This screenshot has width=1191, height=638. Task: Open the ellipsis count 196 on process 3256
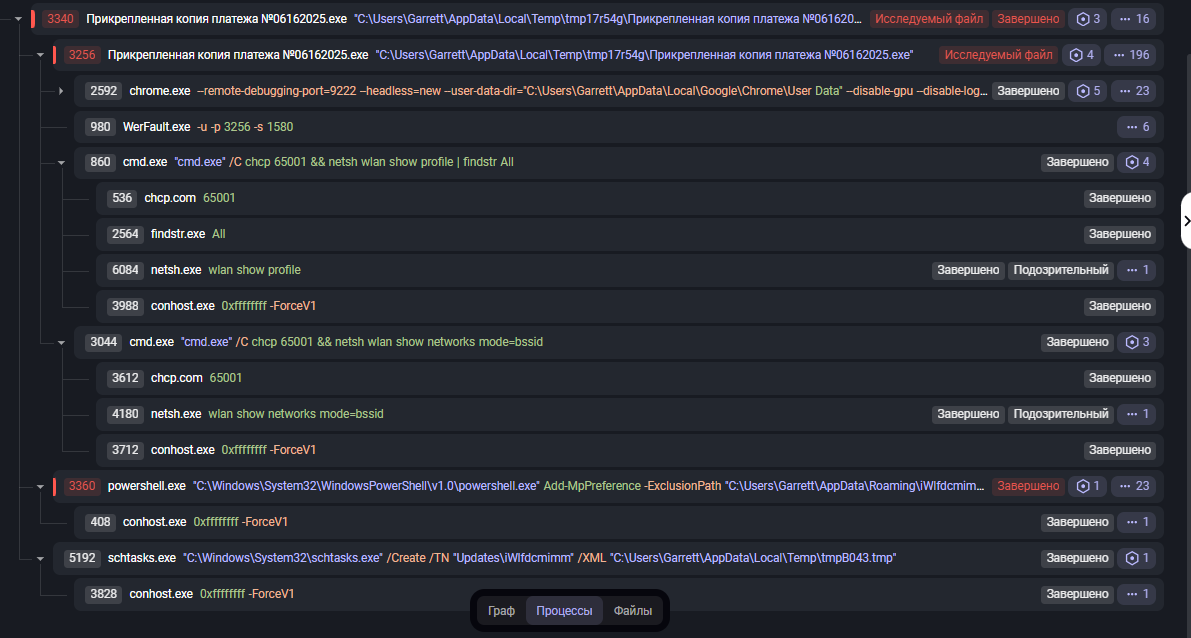[x=1131, y=55]
